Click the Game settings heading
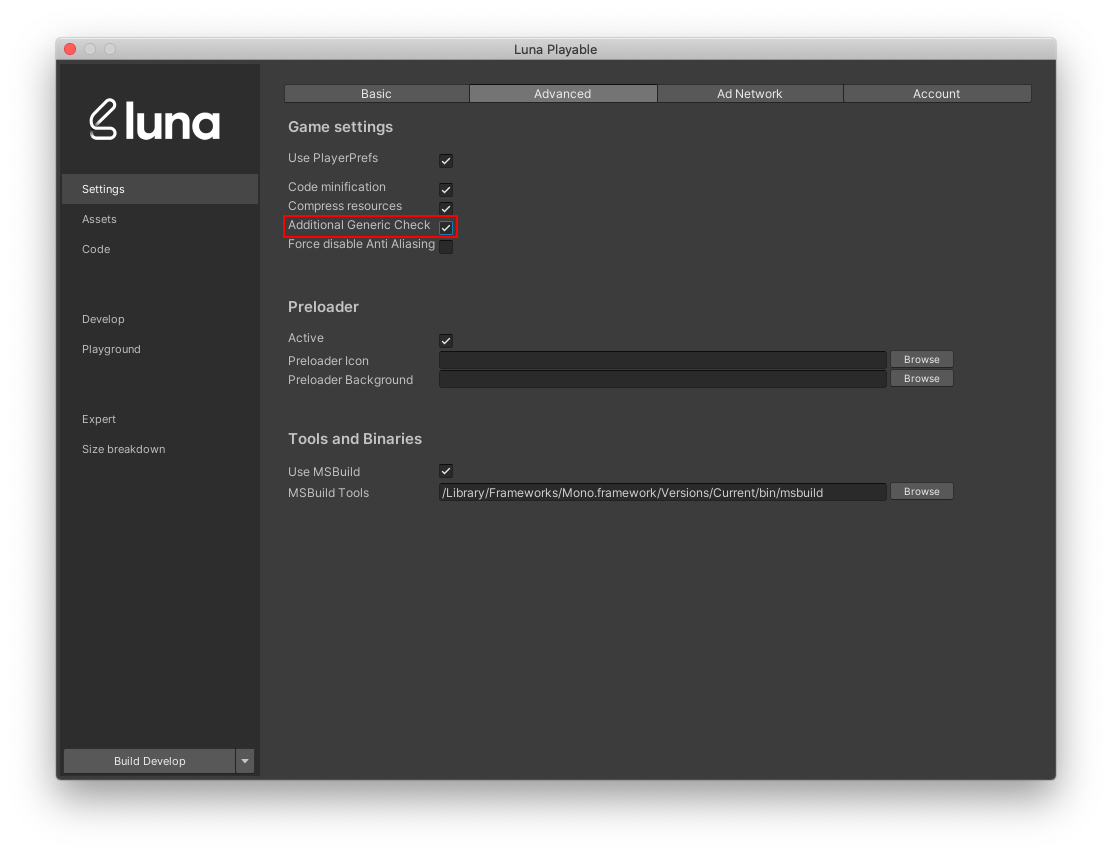 (340, 127)
